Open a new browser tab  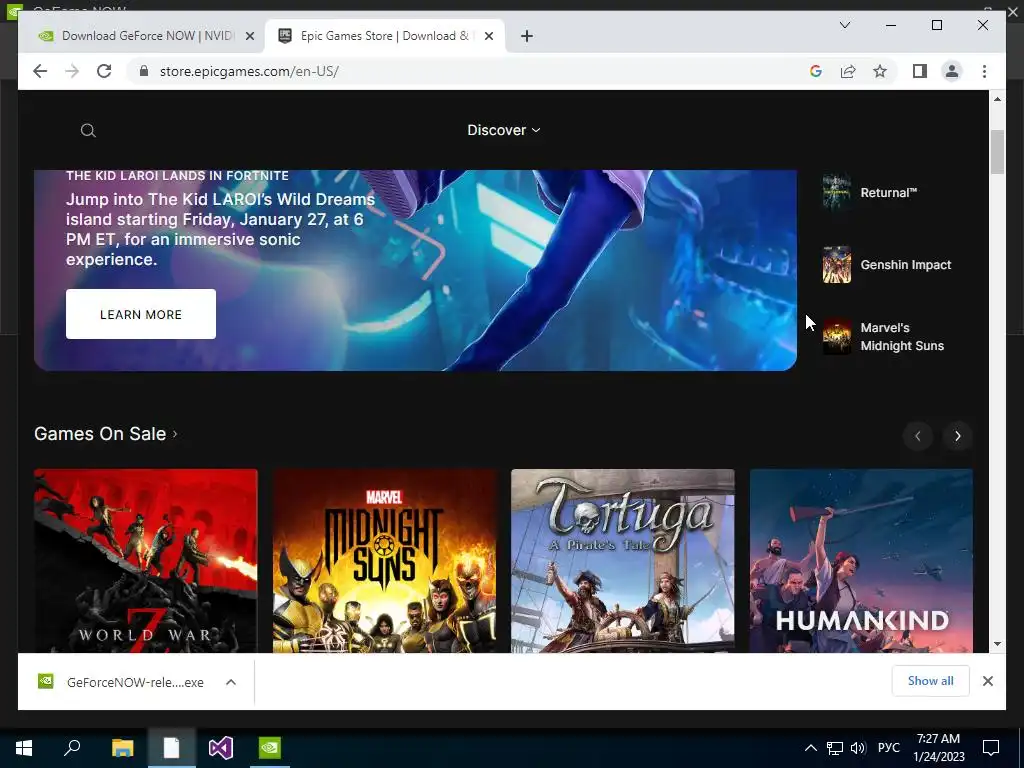click(527, 36)
